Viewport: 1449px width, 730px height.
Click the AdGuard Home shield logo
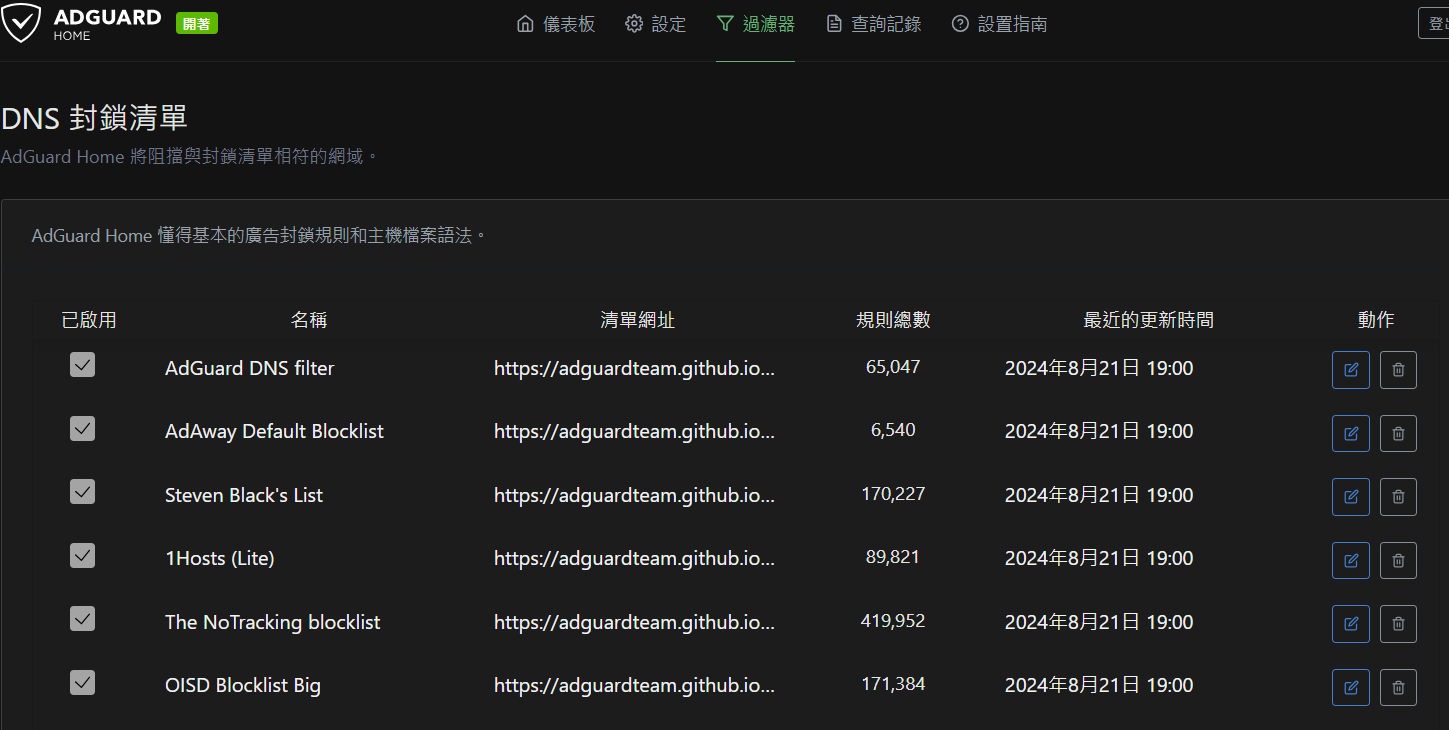click(x=21, y=23)
